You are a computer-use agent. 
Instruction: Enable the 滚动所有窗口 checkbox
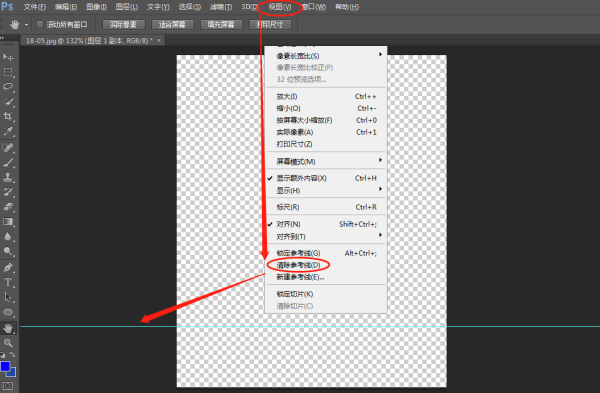[39, 24]
